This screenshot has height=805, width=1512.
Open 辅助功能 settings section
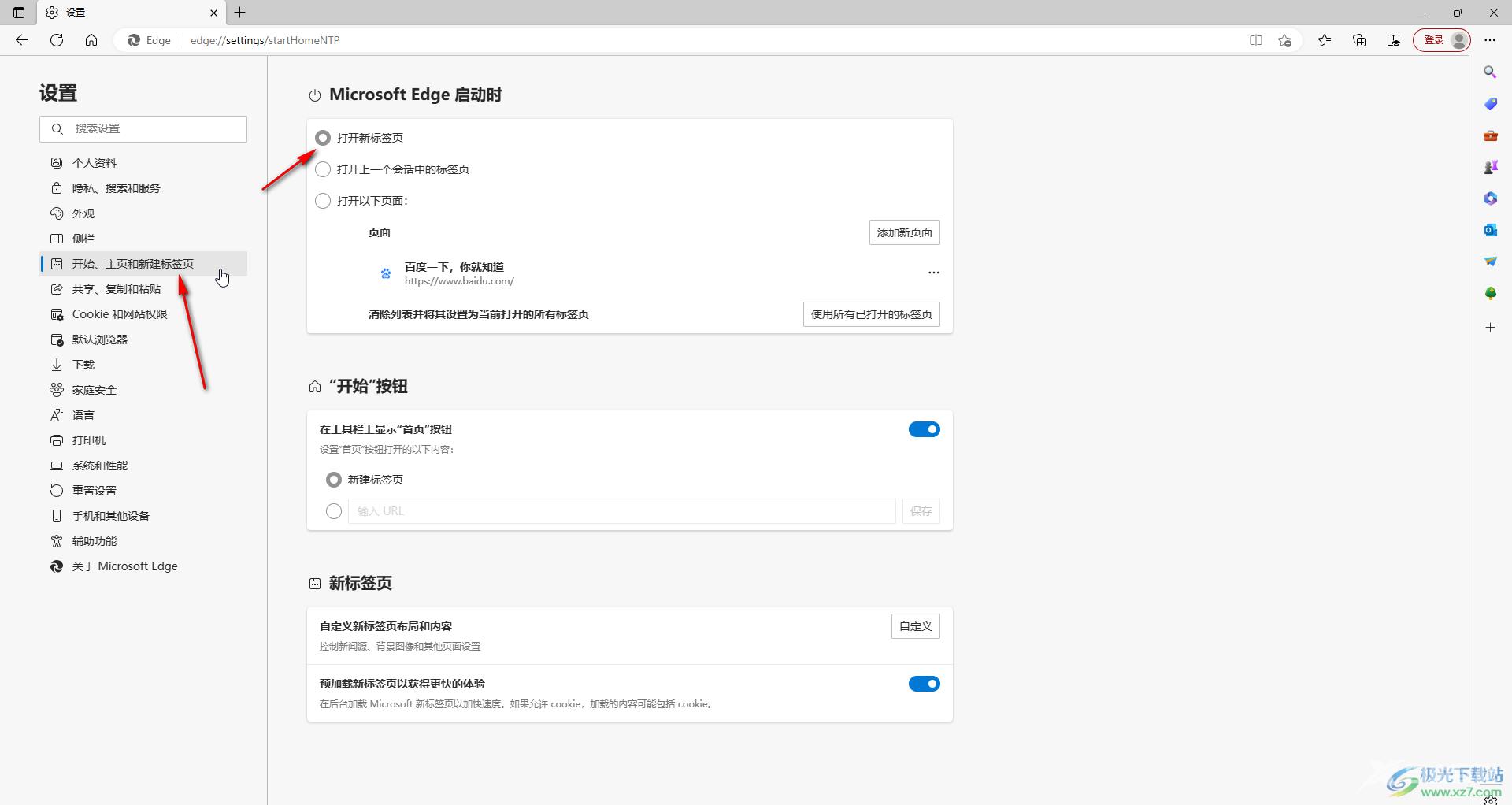[x=143, y=541]
